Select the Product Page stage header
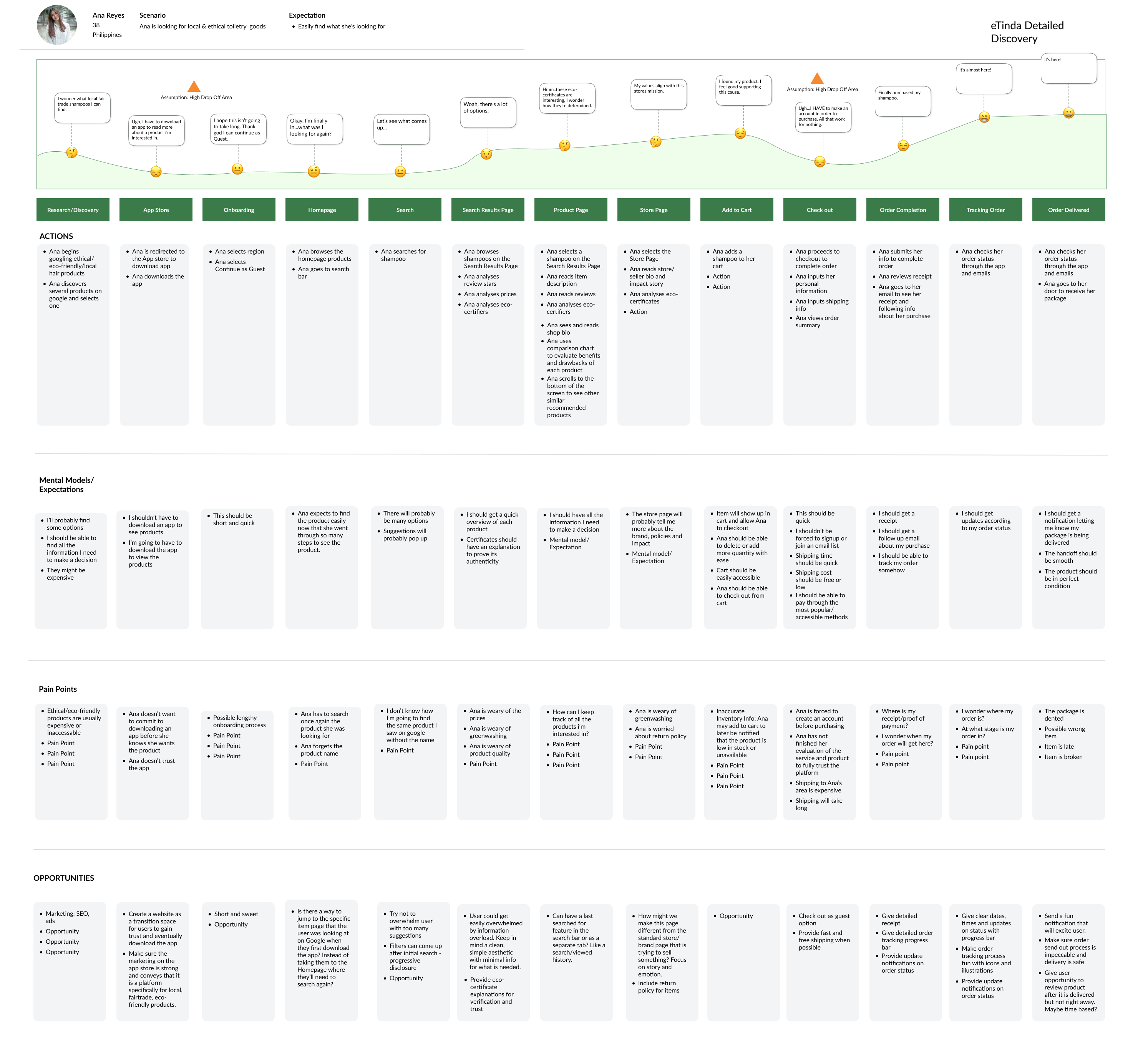 click(x=571, y=210)
